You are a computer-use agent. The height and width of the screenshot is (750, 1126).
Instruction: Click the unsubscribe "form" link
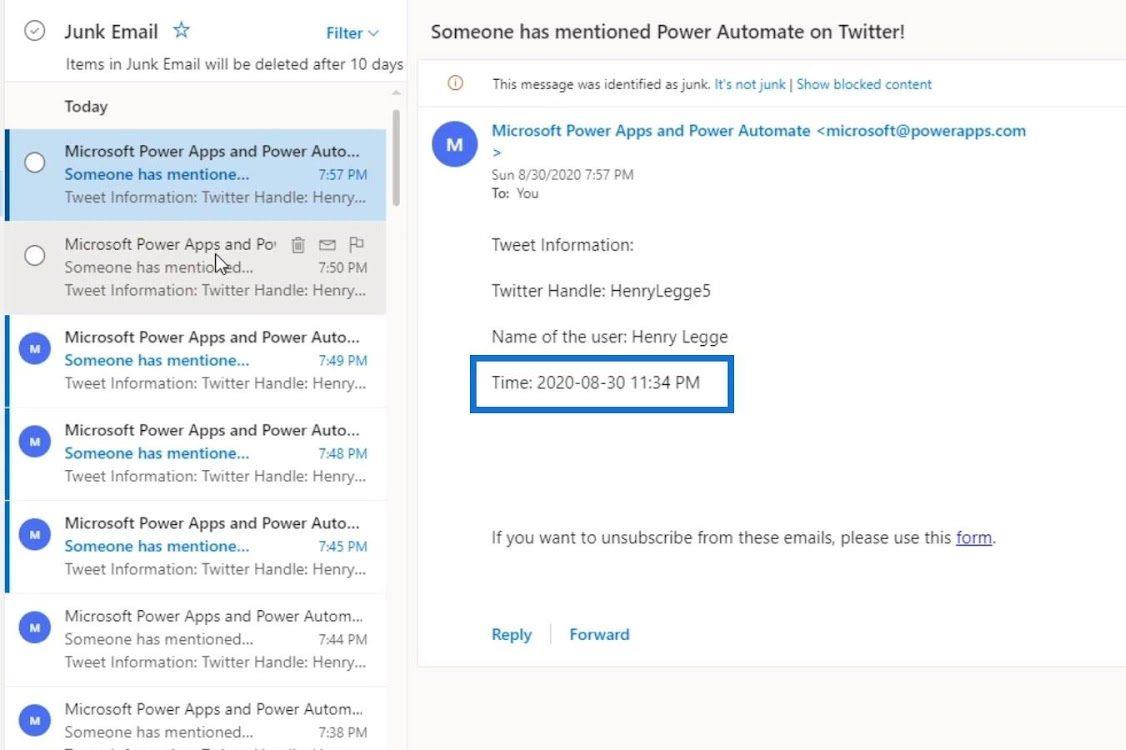pyautogui.click(x=974, y=537)
